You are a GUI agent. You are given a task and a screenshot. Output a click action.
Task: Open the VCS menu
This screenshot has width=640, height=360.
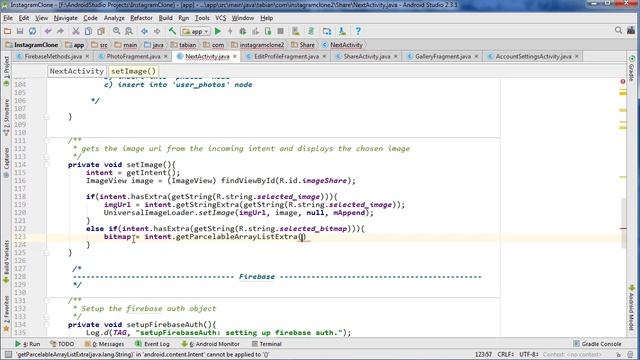[x=220, y=18]
